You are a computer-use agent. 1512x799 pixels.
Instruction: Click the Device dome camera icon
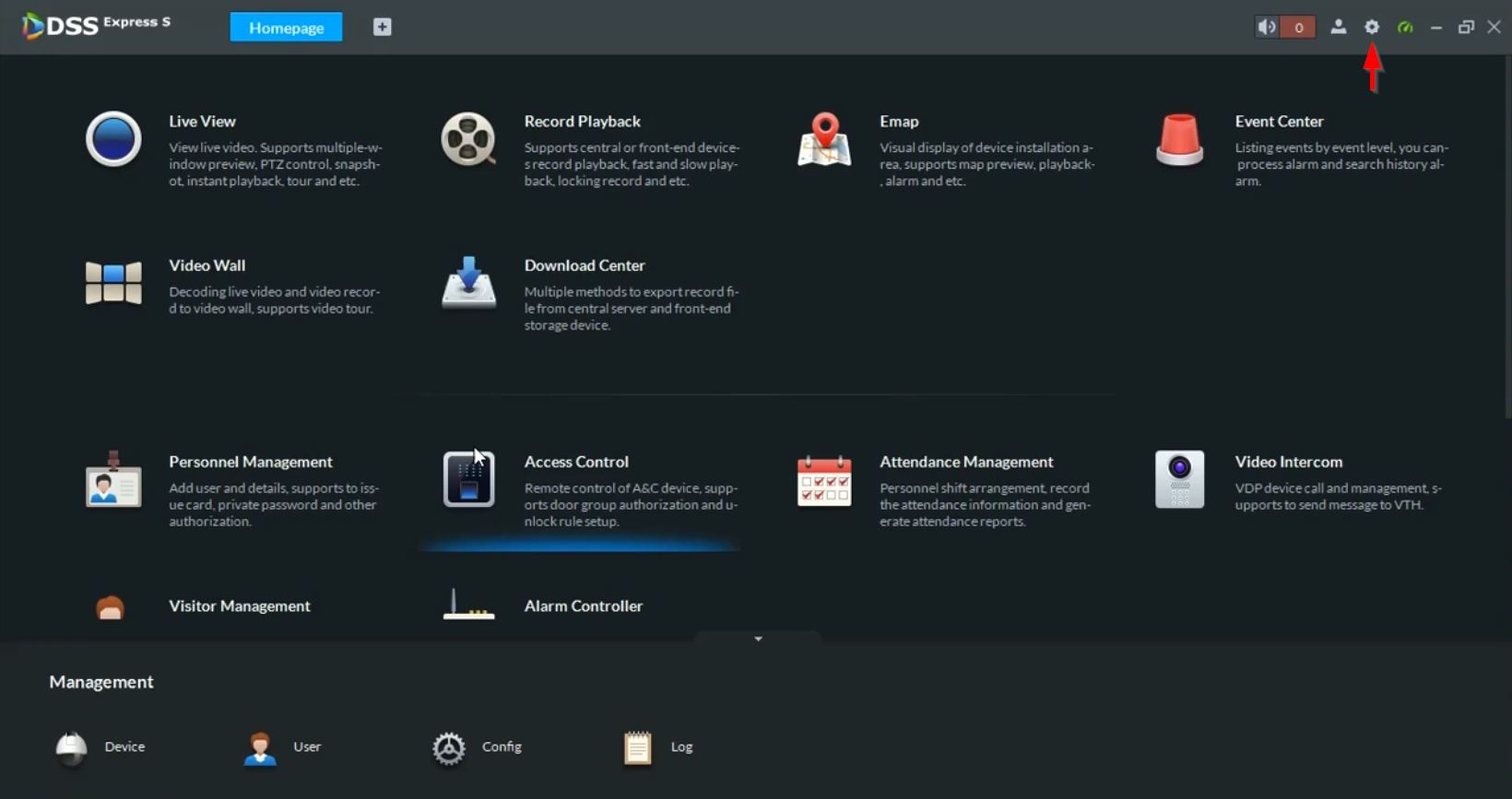71,747
